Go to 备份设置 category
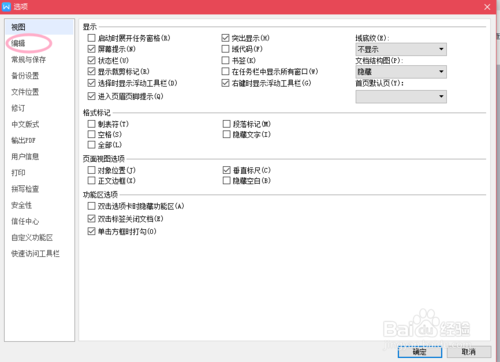 click(25, 76)
